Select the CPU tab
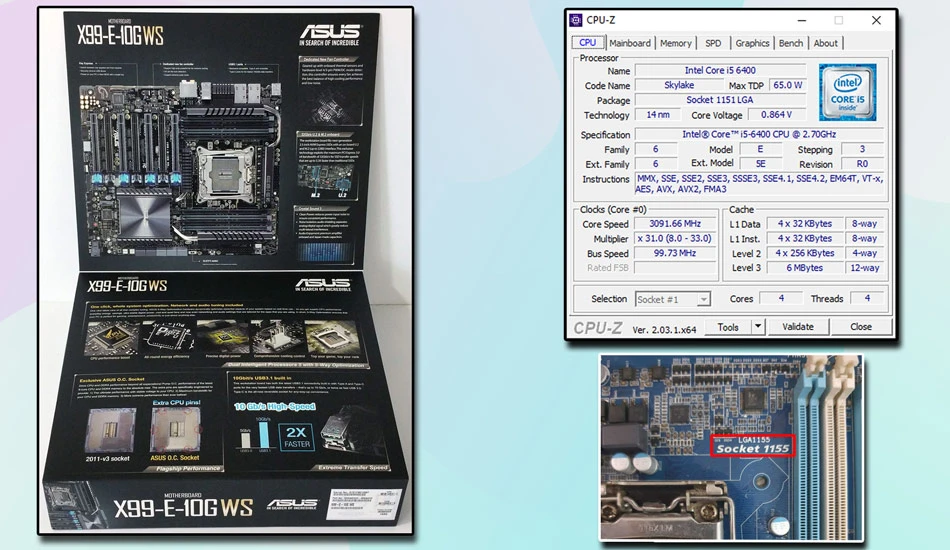The image size is (950, 550). click(588, 42)
